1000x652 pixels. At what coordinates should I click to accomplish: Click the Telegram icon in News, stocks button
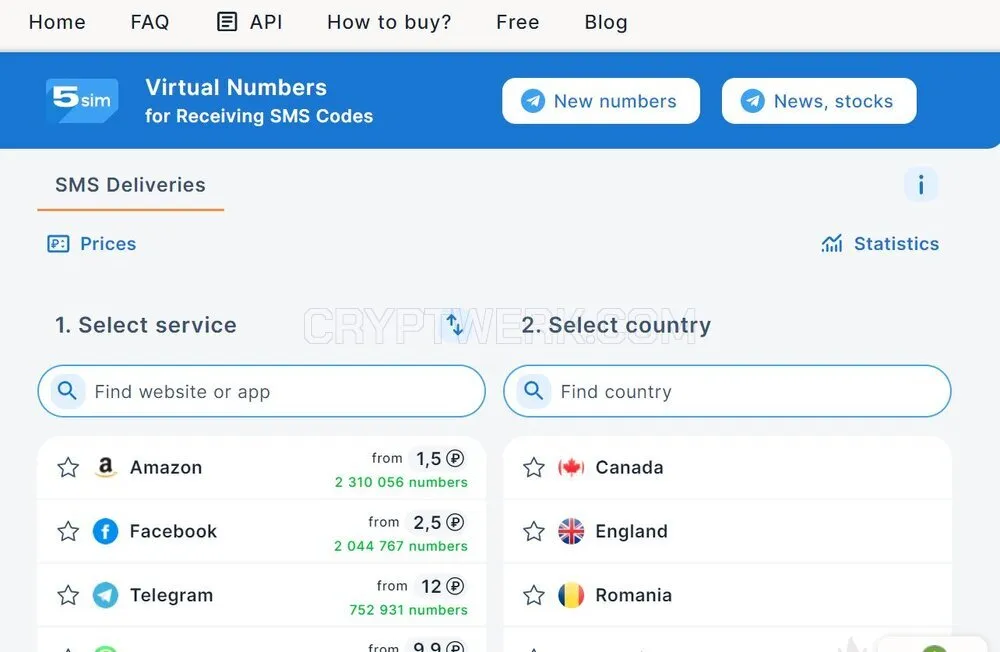click(x=753, y=101)
